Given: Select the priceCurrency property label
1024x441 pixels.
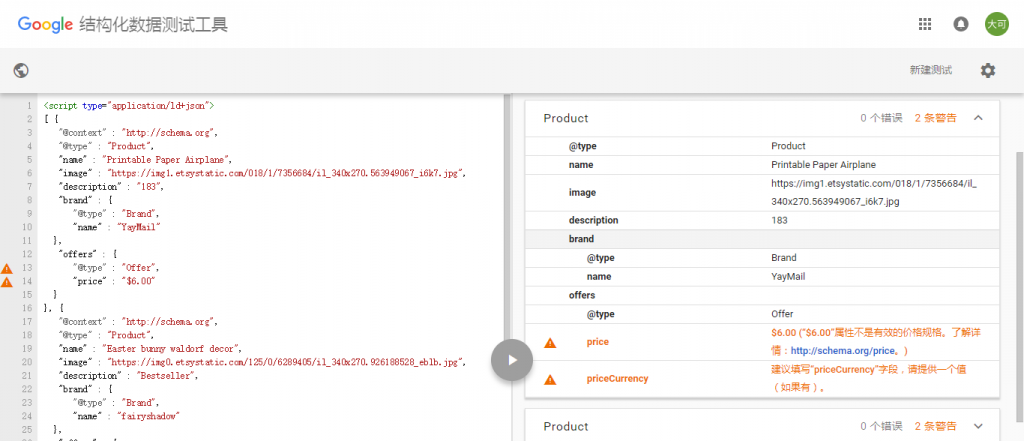Looking at the screenshot, I should click(616, 379).
